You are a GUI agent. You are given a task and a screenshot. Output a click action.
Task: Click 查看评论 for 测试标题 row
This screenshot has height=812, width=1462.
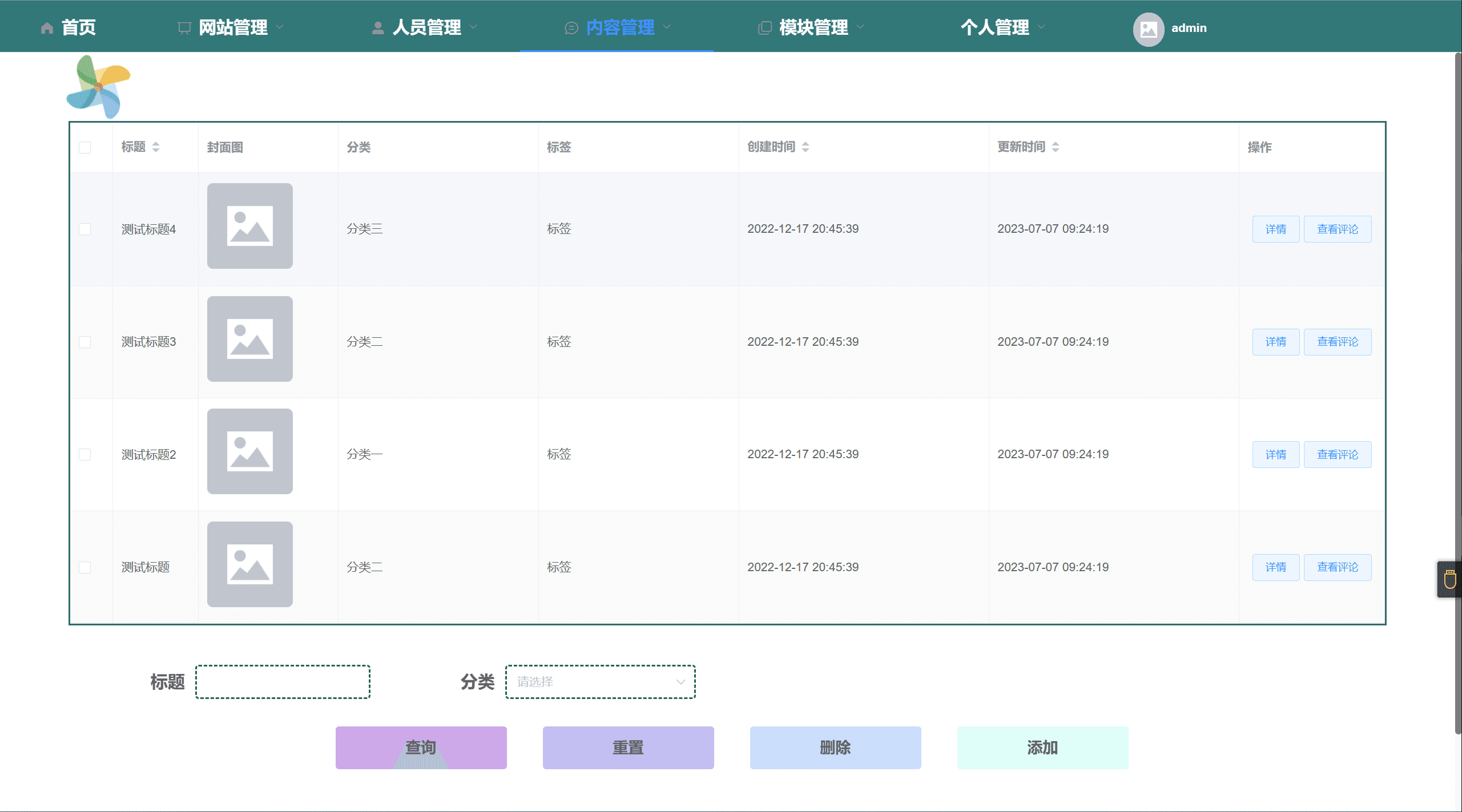tap(1337, 567)
